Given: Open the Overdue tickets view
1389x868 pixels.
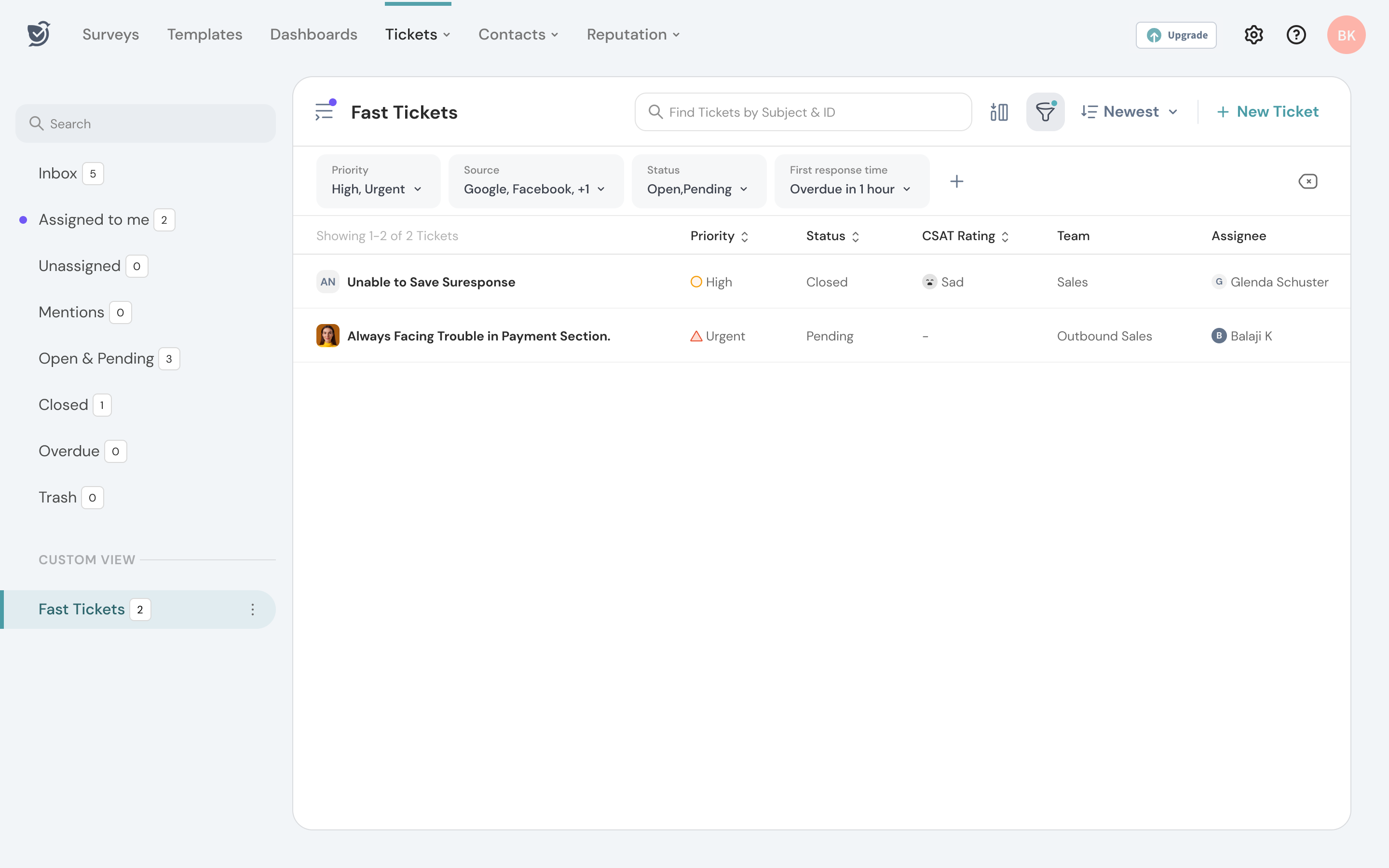Looking at the screenshot, I should click(82, 451).
